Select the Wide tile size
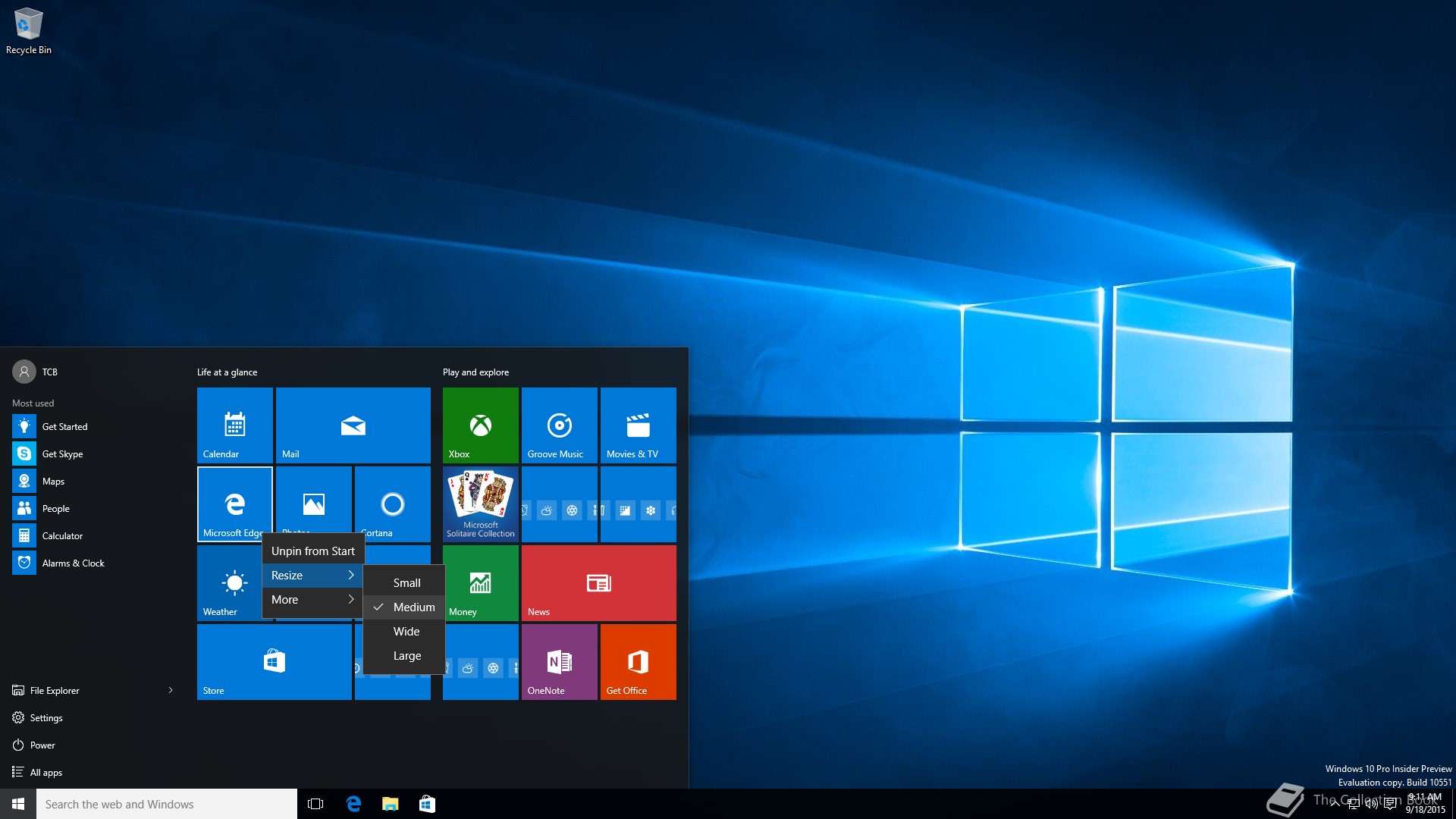Viewport: 1456px width, 819px height. tap(404, 632)
